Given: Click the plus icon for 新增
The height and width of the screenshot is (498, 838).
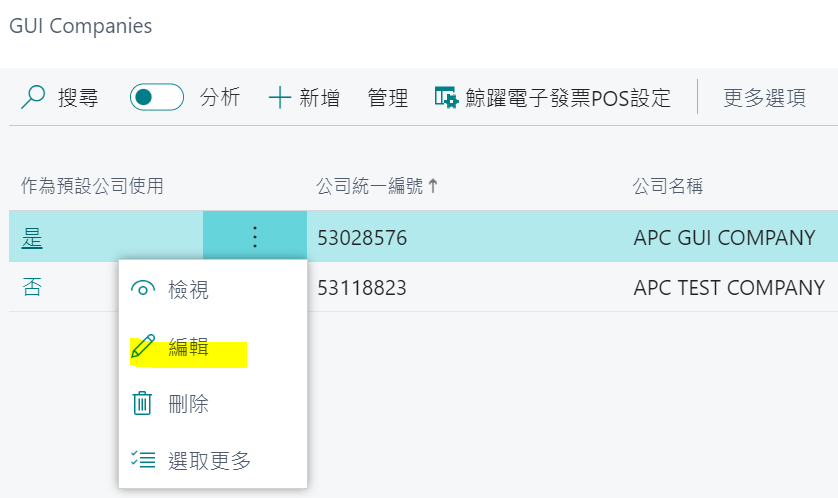Looking at the screenshot, I should pos(280,98).
